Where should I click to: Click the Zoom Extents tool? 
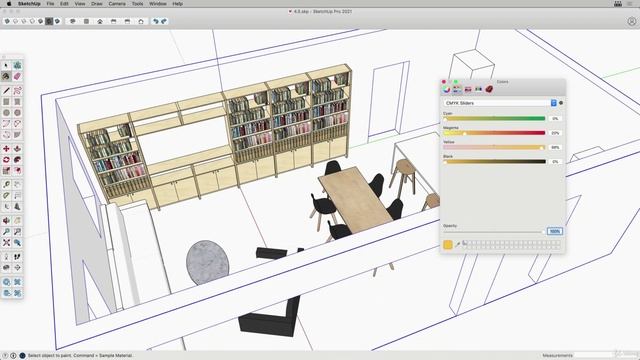point(6,243)
